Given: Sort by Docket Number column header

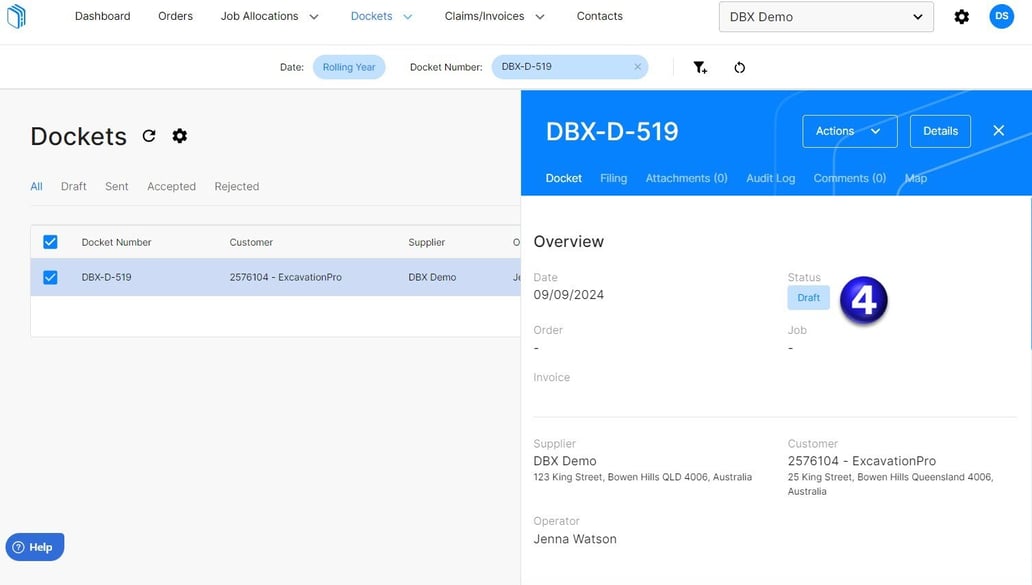Looking at the screenshot, I should coord(116,242).
